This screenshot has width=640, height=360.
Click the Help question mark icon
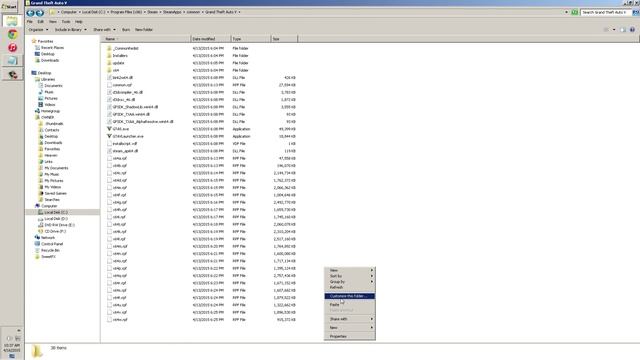(632, 29)
